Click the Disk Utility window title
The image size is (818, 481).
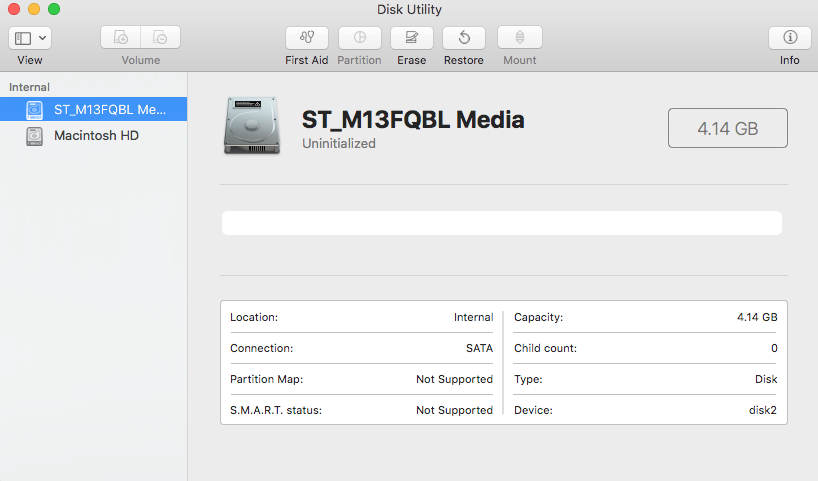[x=409, y=9]
